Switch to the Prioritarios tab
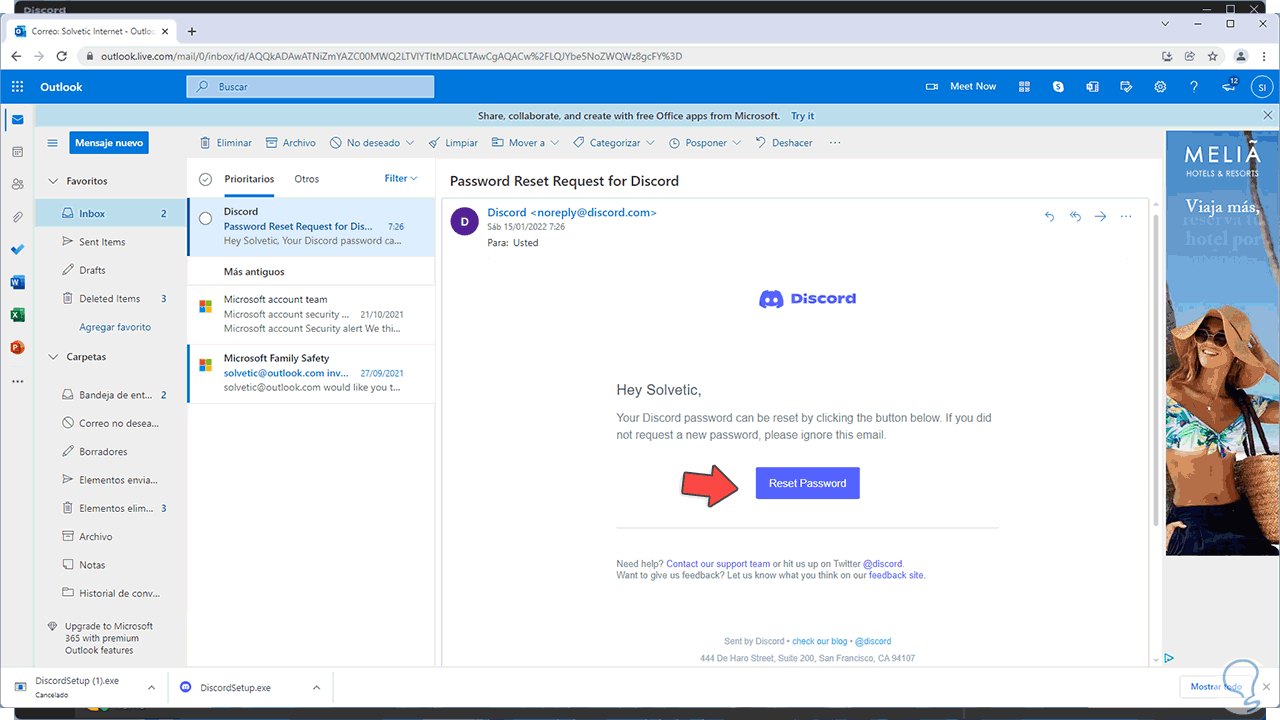Viewport: 1280px width, 720px height. coord(249,179)
